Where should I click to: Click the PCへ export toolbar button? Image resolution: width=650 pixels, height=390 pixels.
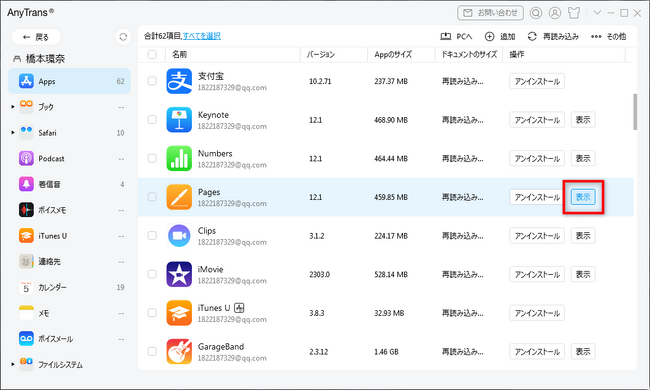456,36
